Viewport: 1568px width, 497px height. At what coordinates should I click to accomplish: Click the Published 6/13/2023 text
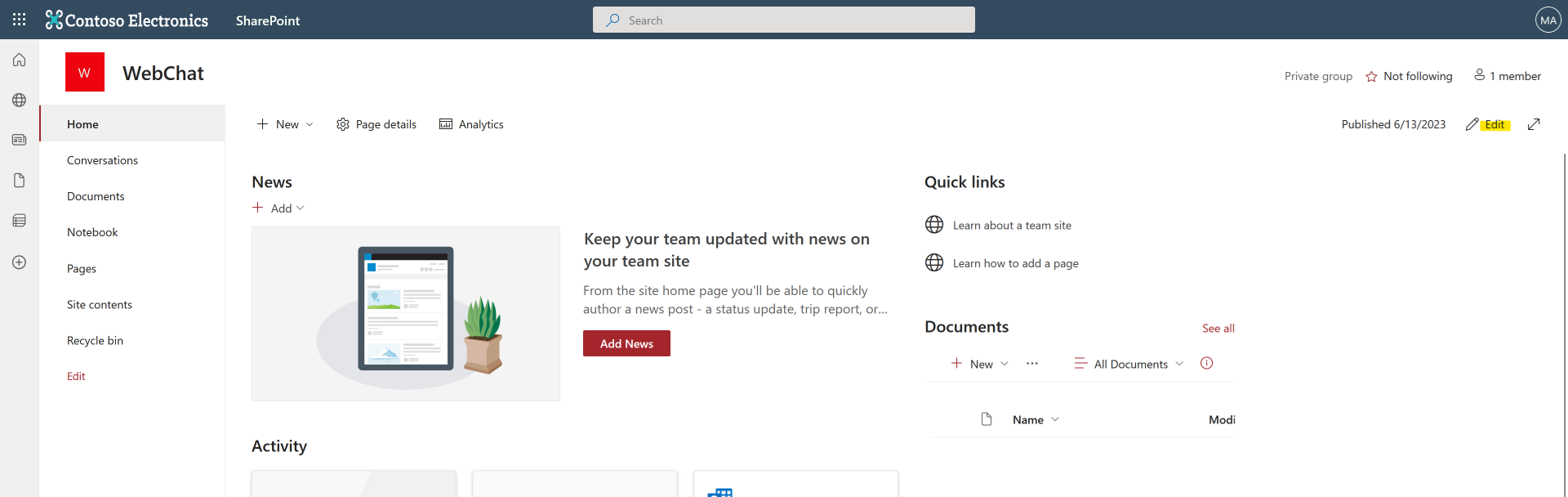pos(1393,124)
